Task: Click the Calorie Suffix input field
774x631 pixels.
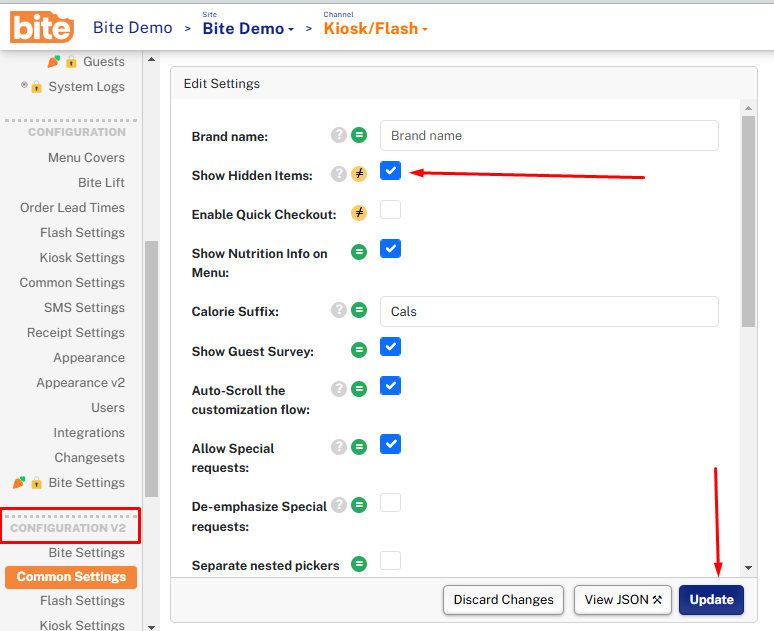Action: point(549,311)
